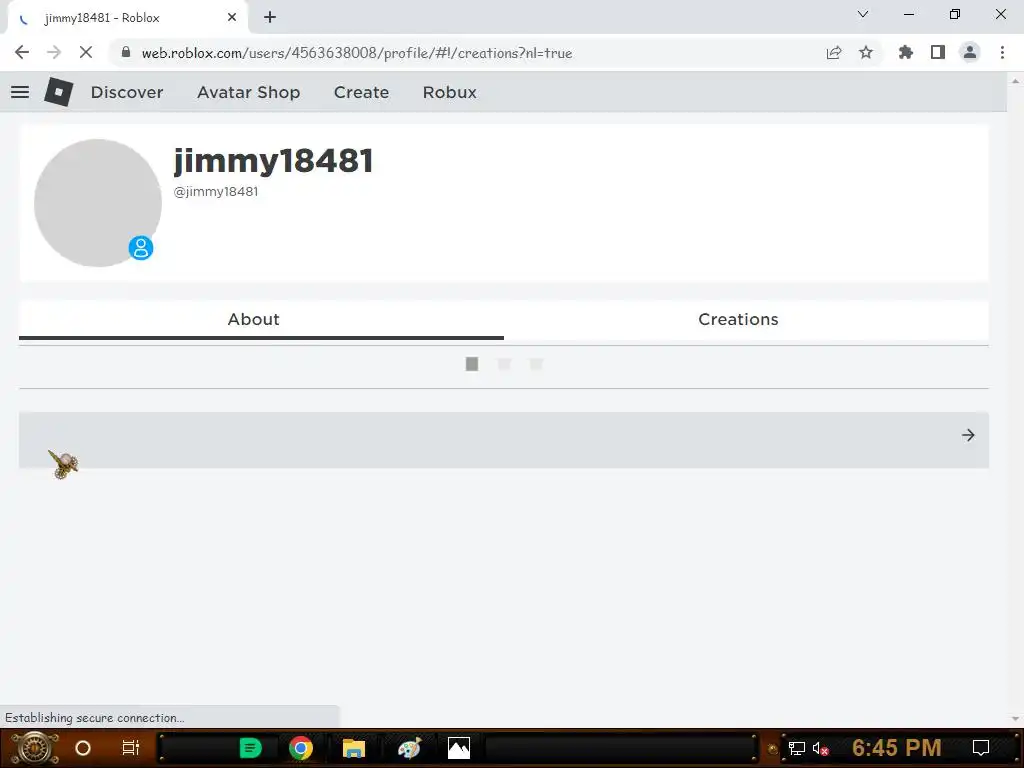Image resolution: width=1024 pixels, height=768 pixels.
Task: Open the Roblox hamburger navigation menu
Action: pos(20,92)
